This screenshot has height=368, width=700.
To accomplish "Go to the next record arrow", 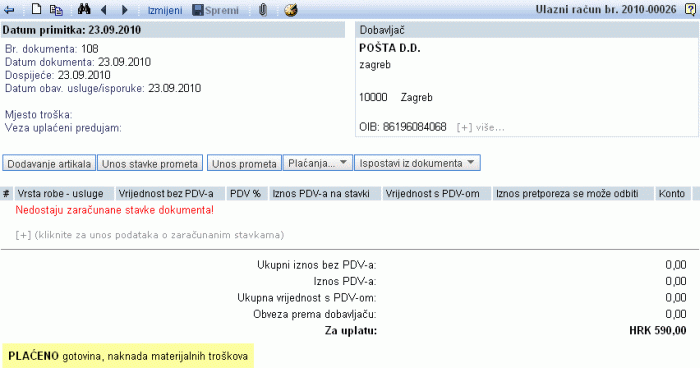I will [x=125, y=10].
